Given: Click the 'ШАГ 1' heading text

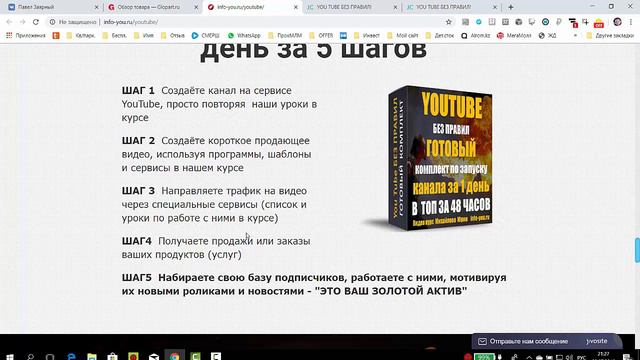Looking at the screenshot, I should point(138,90).
